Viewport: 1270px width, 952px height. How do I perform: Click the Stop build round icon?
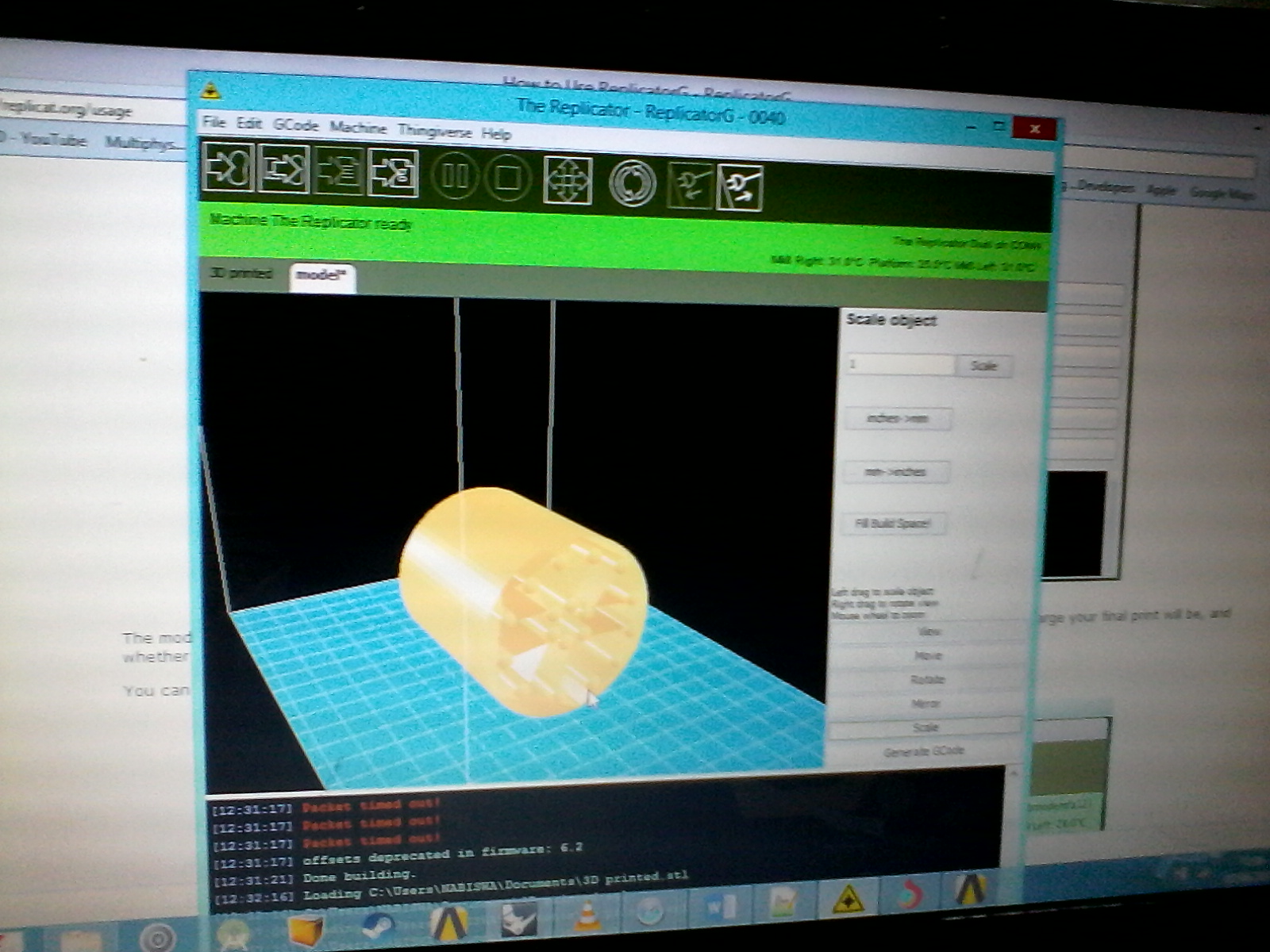click(508, 176)
